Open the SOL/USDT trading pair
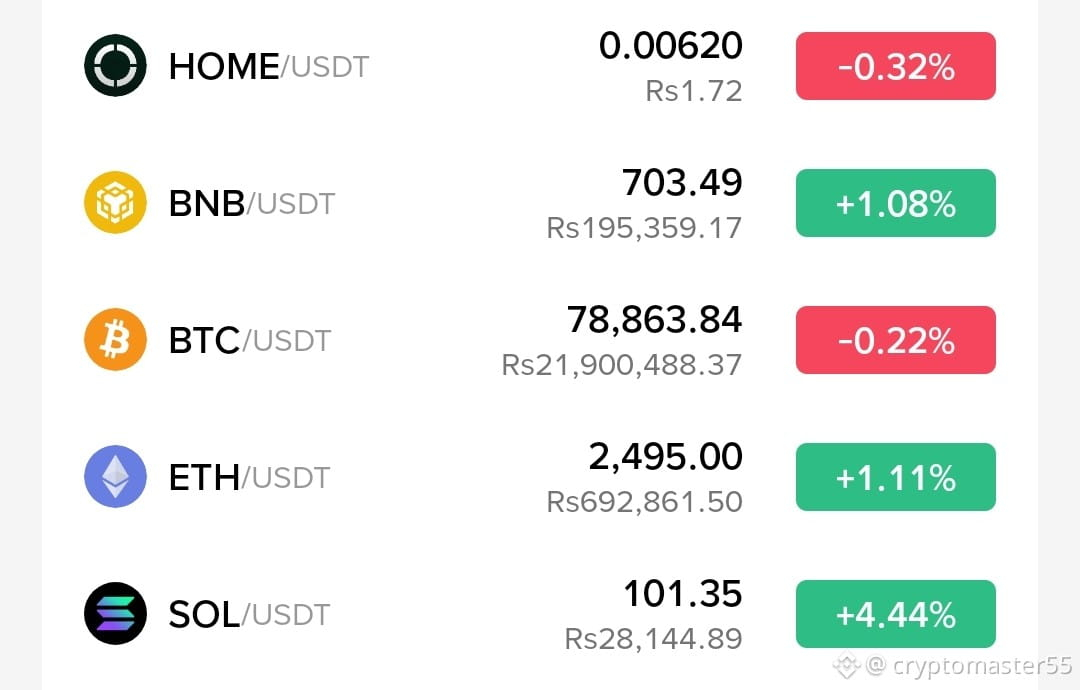The height and width of the screenshot is (690, 1080). coord(249,615)
